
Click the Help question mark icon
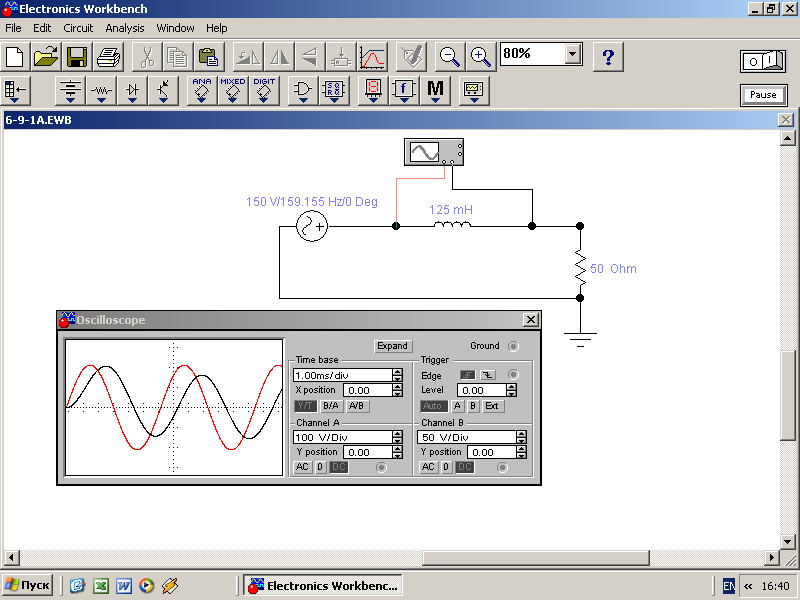click(608, 57)
